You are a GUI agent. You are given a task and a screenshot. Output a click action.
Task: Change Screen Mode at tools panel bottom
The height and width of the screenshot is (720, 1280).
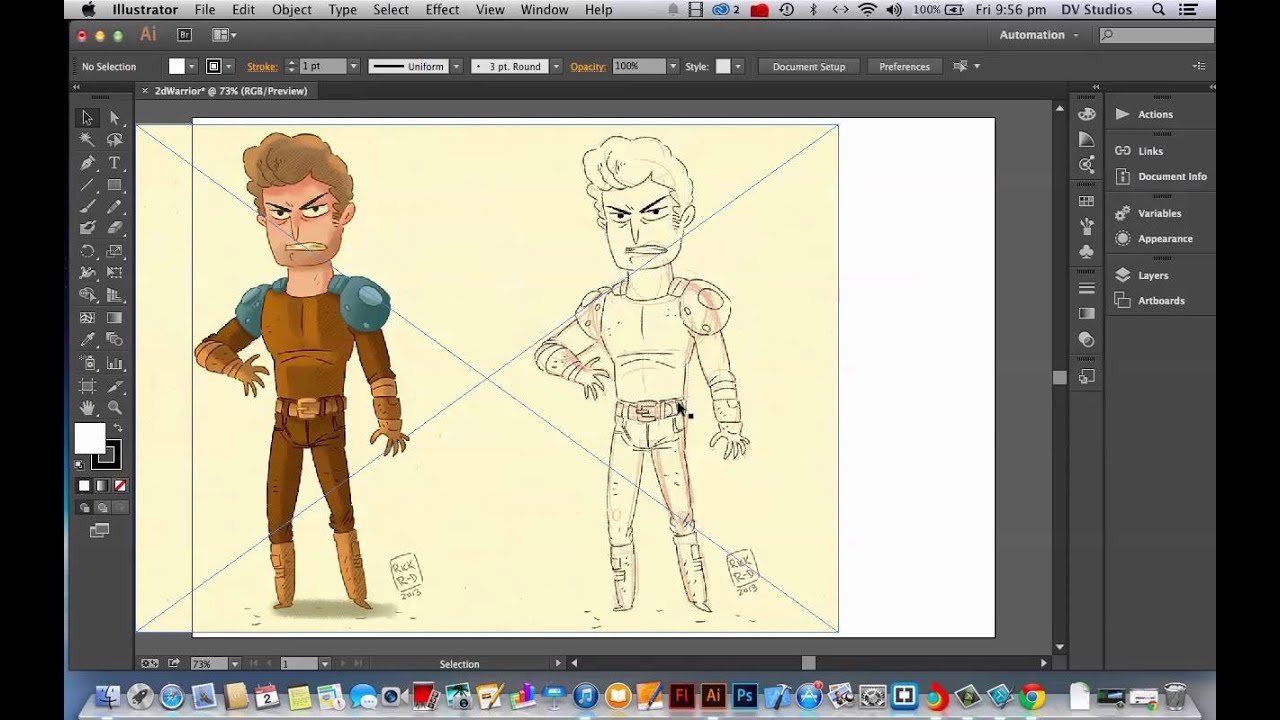pos(100,531)
